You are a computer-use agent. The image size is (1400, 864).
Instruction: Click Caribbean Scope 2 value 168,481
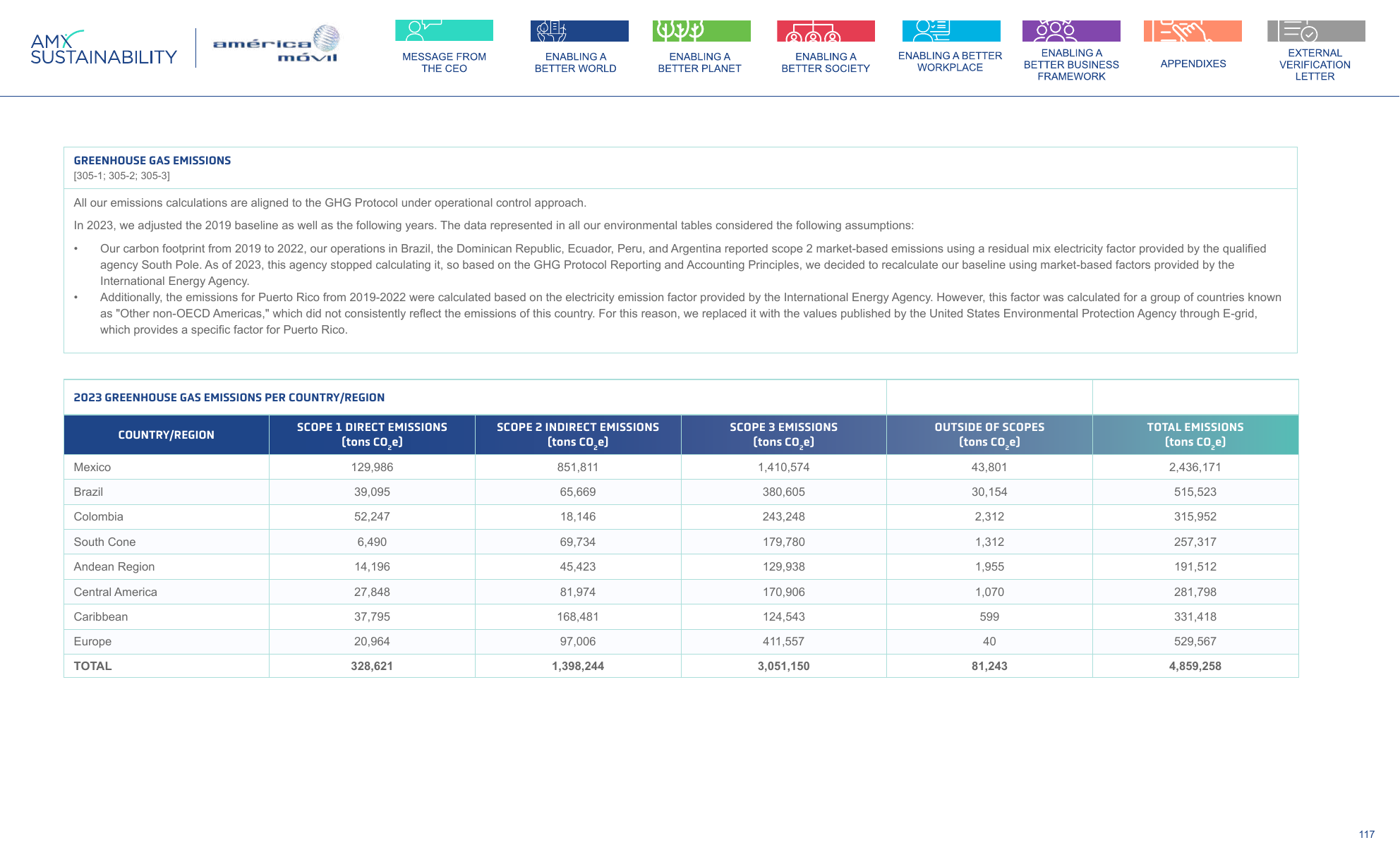(x=578, y=616)
